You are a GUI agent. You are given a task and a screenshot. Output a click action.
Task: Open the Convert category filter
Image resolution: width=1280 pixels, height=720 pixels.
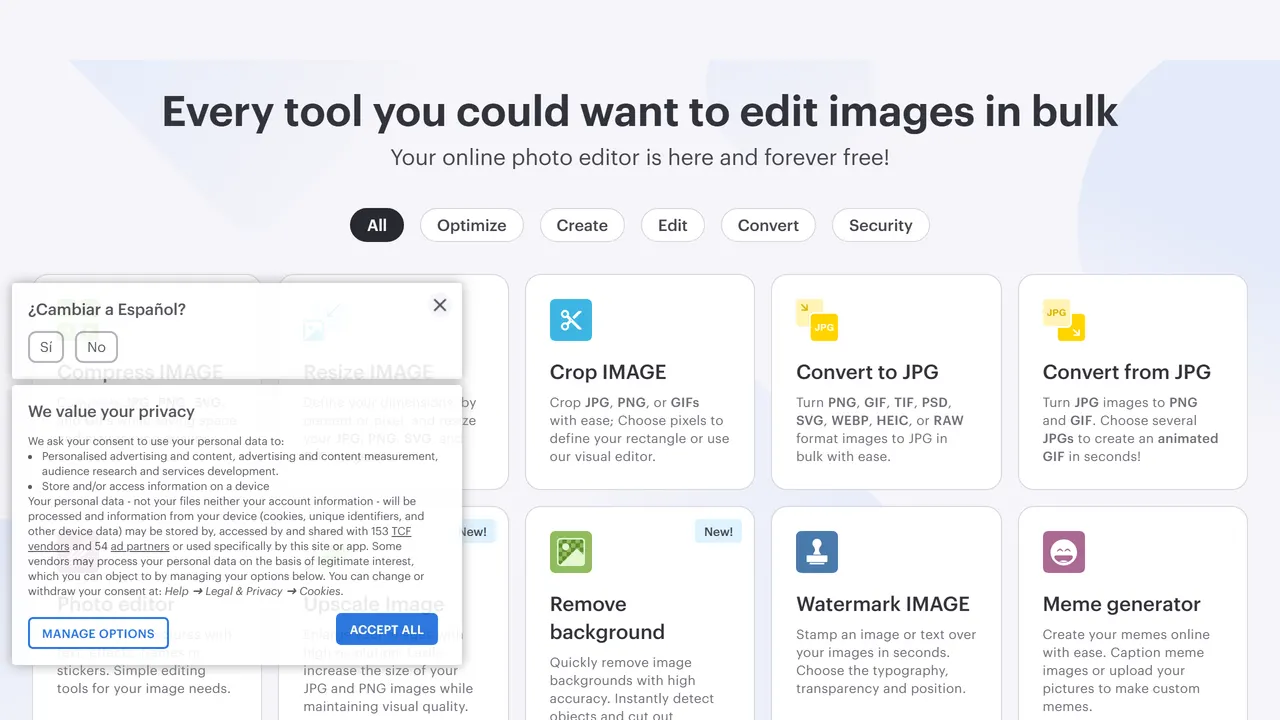[x=768, y=225]
